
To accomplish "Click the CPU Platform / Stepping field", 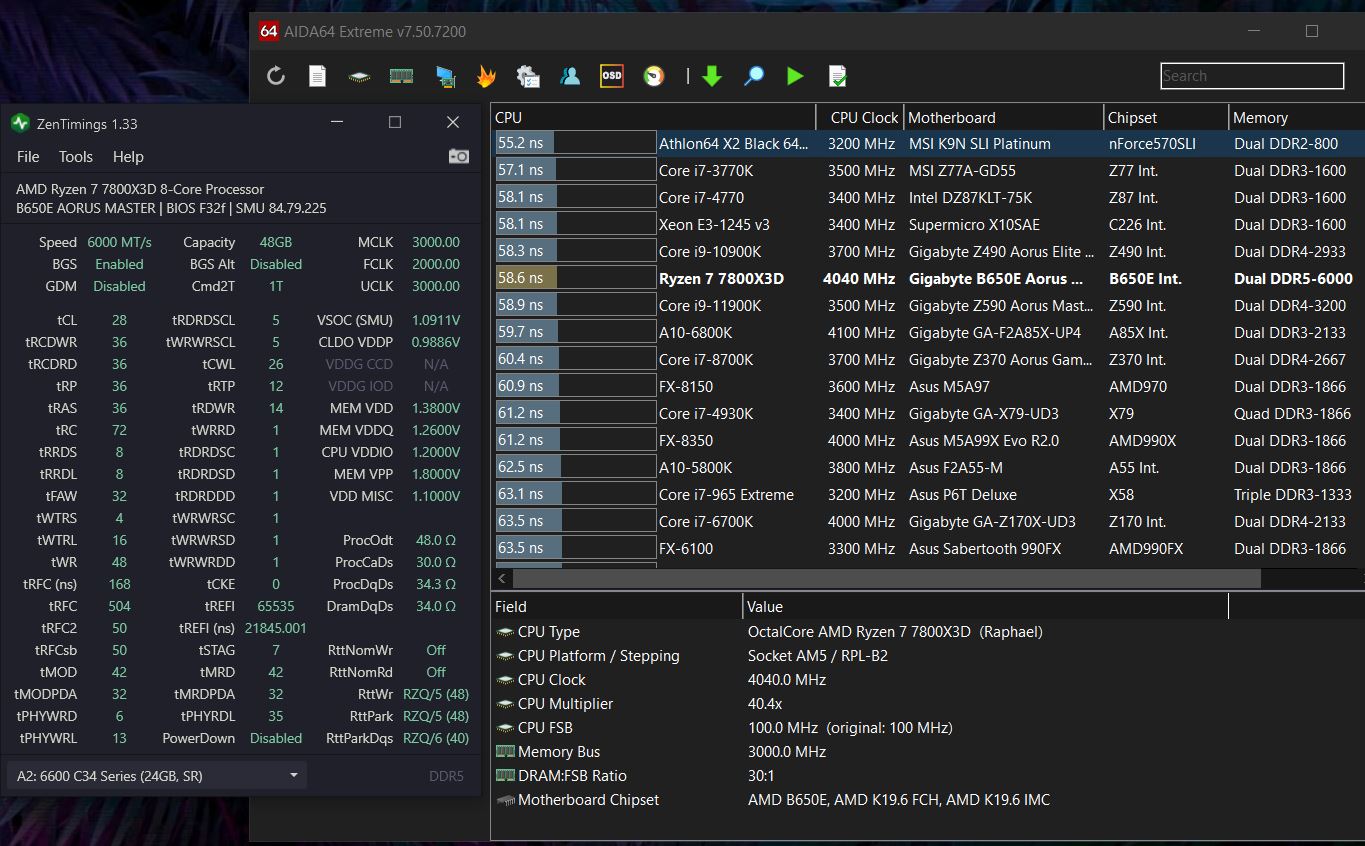I will tap(928, 656).
